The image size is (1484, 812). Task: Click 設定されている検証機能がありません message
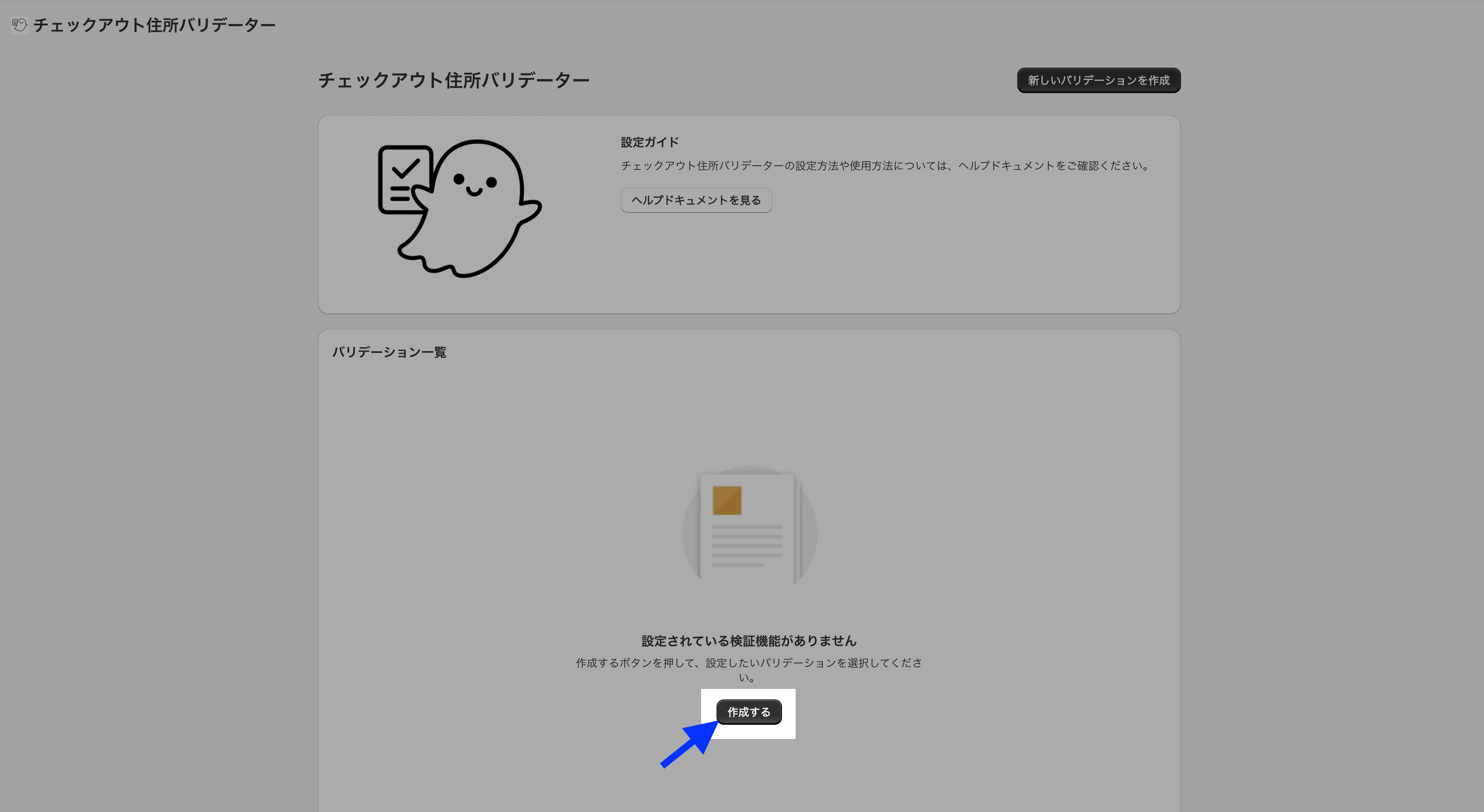(x=748, y=640)
